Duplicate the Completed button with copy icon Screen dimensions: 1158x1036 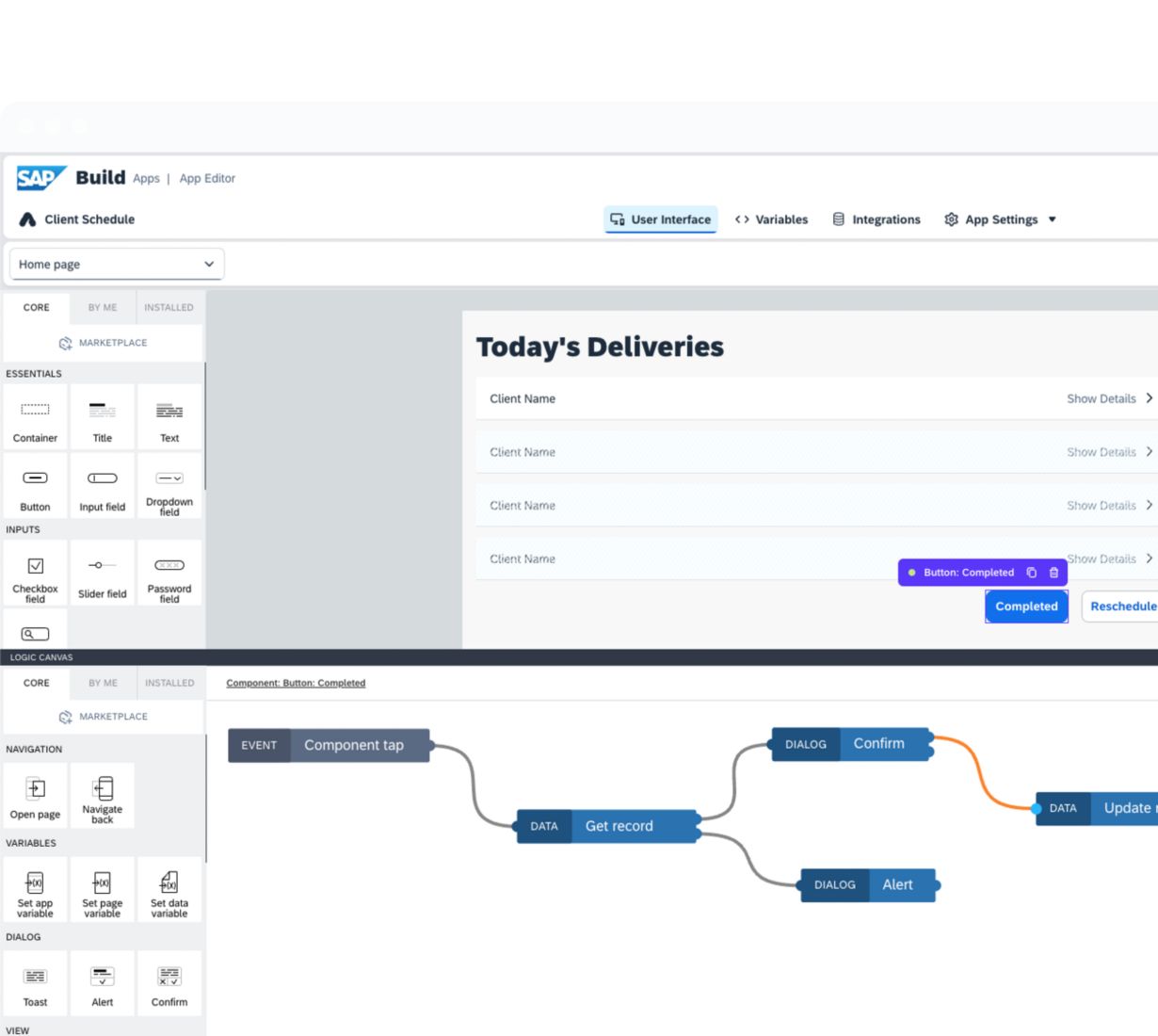1031,573
